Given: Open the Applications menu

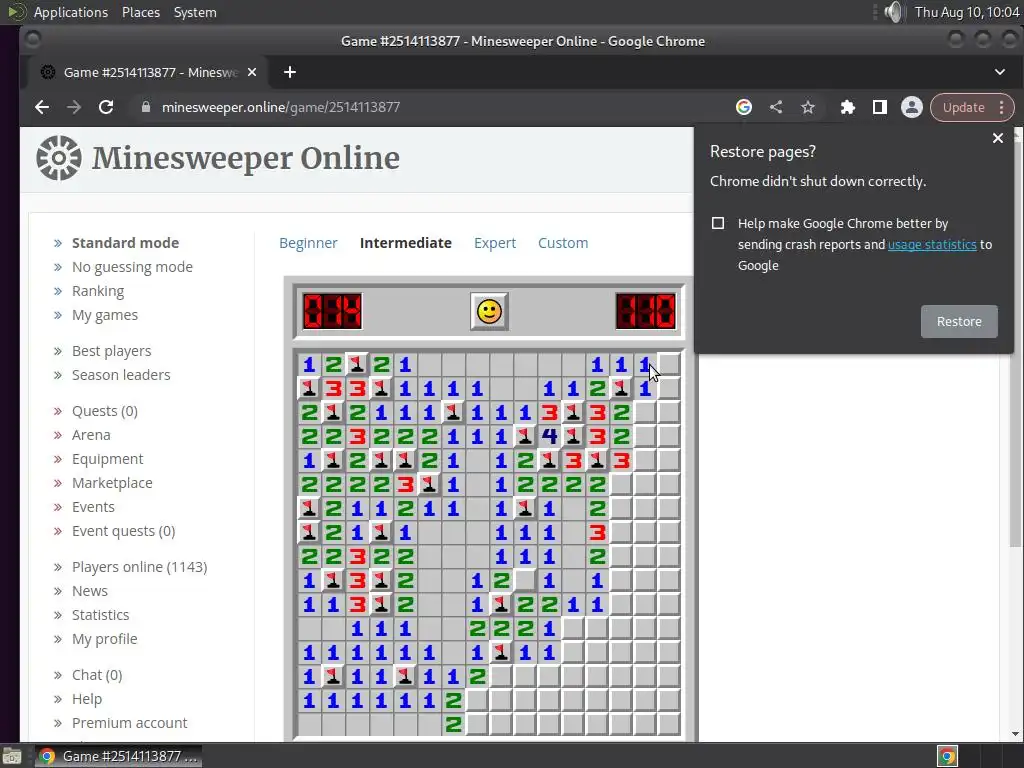Looking at the screenshot, I should (x=71, y=12).
